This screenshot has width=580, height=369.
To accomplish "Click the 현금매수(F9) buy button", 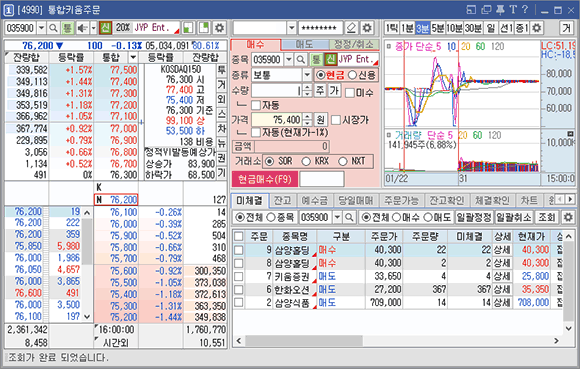I will coord(265,179).
